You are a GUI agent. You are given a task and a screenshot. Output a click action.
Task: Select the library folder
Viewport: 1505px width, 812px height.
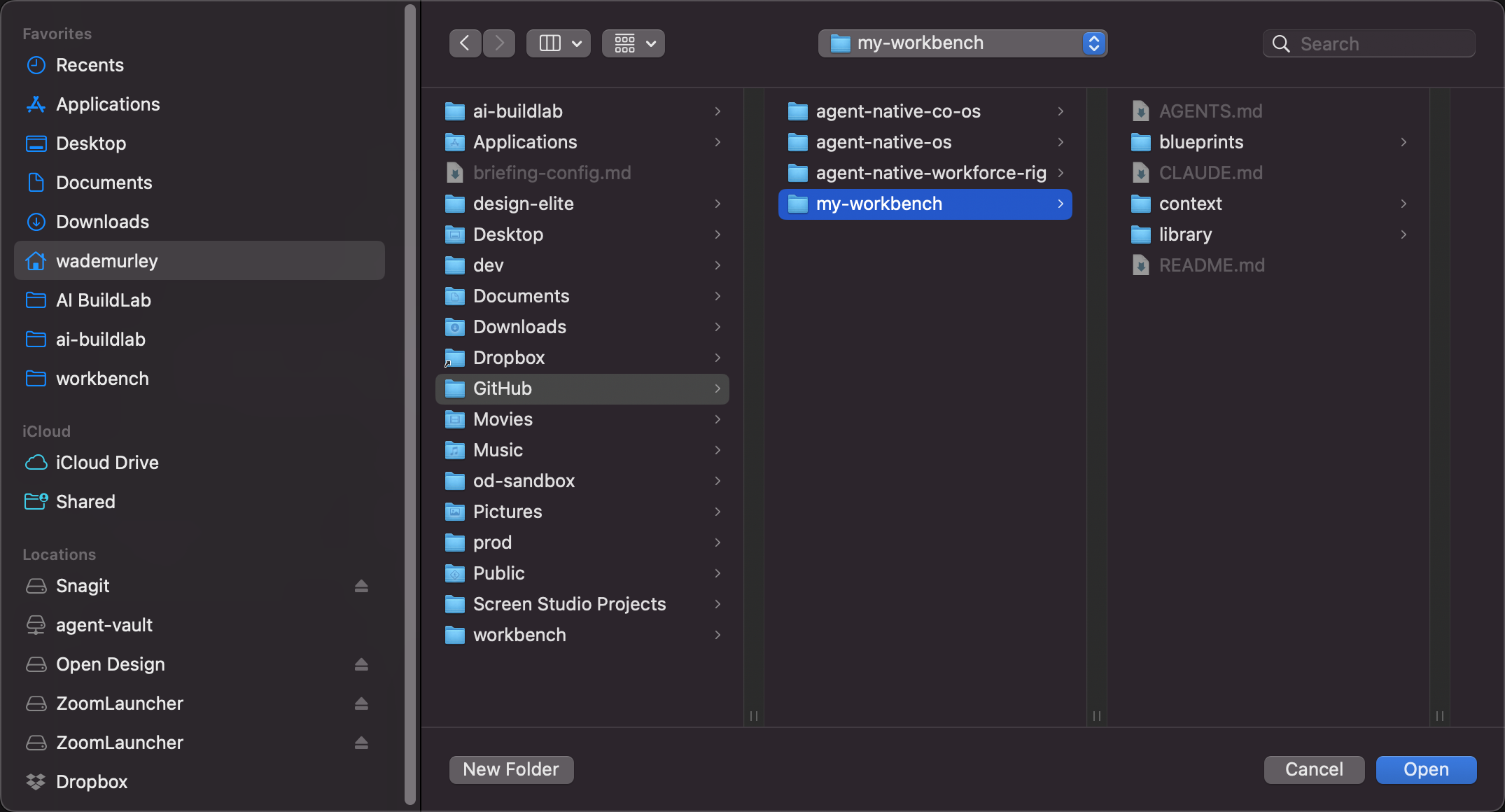(1268, 234)
